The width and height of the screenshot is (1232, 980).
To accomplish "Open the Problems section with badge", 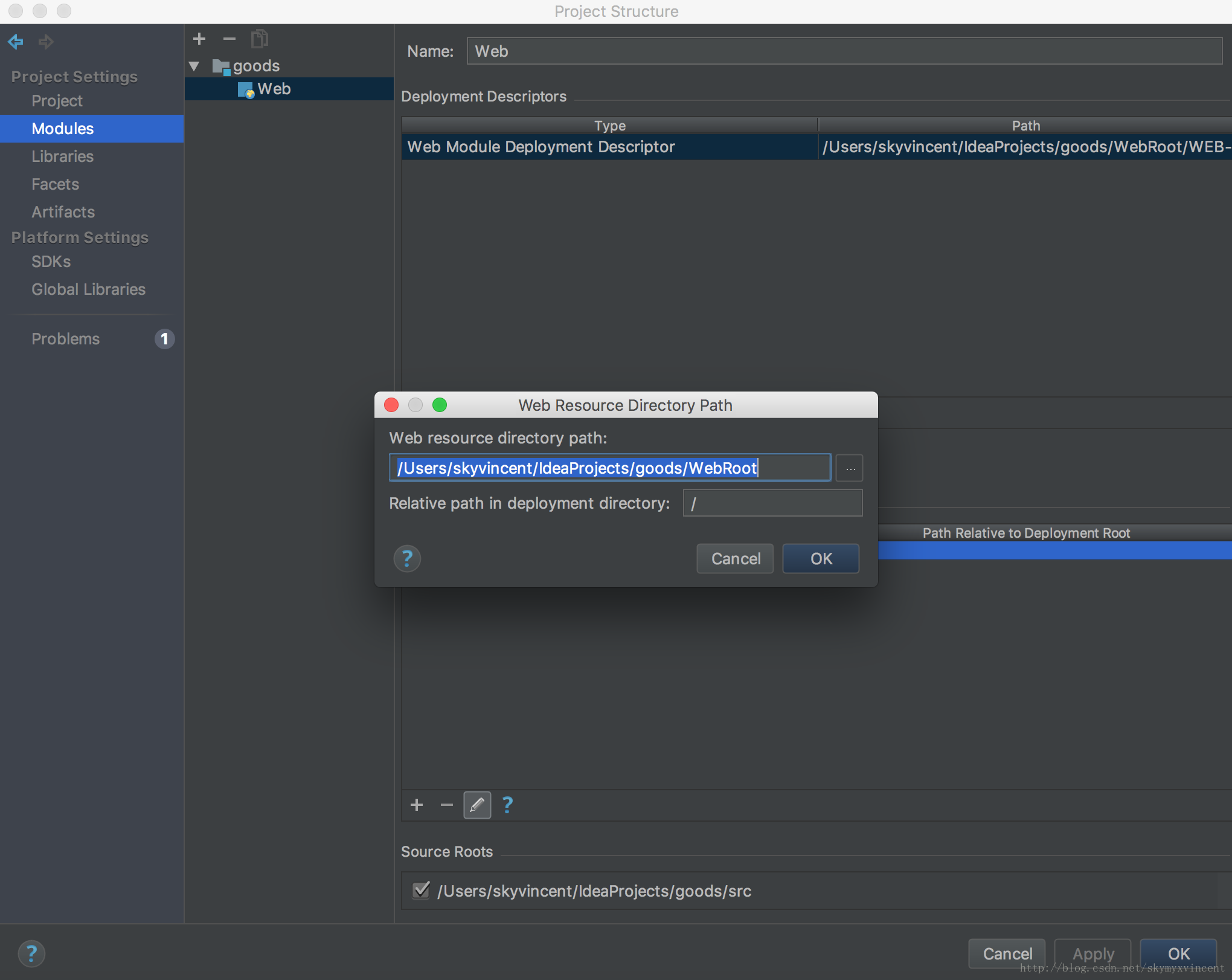I will pos(66,339).
